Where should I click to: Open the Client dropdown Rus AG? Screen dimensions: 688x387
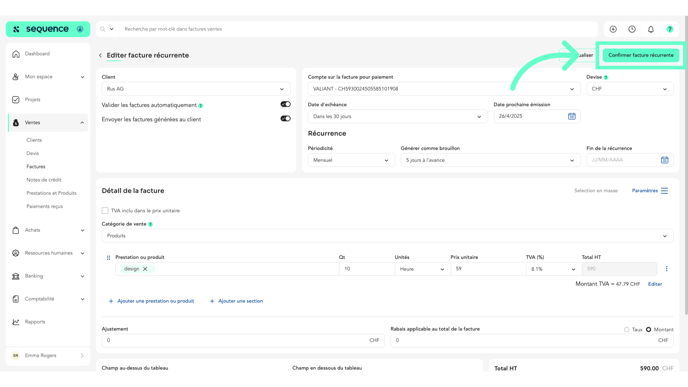click(x=196, y=89)
